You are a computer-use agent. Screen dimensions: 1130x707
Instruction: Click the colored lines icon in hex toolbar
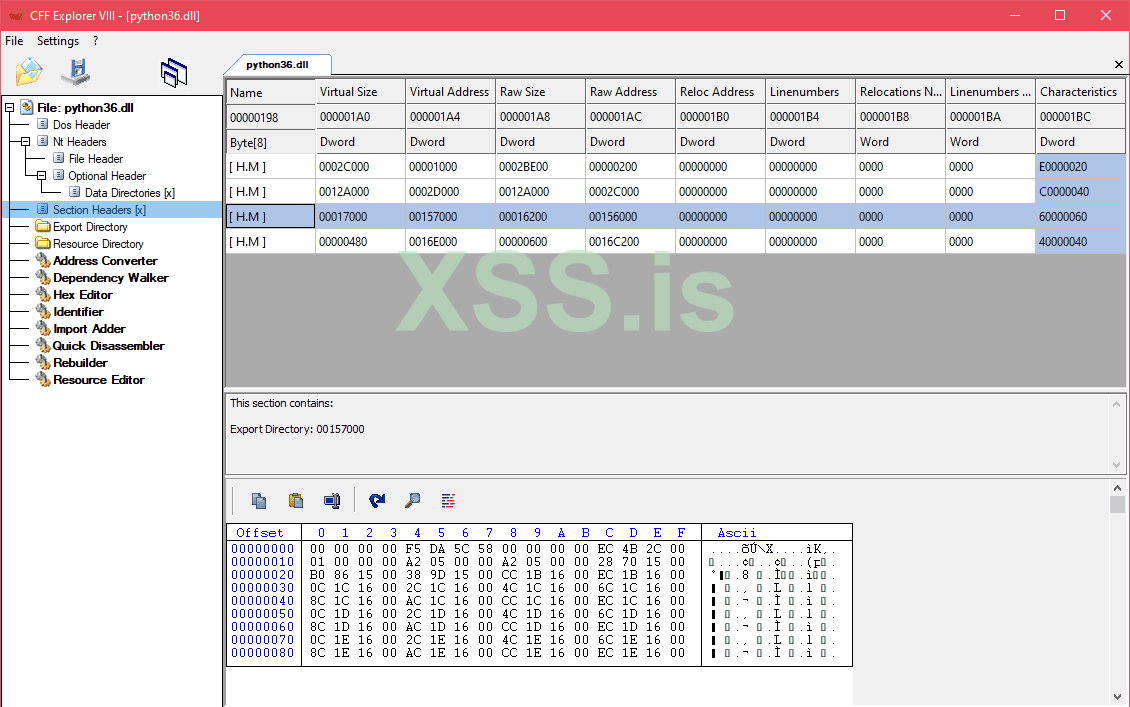click(448, 500)
